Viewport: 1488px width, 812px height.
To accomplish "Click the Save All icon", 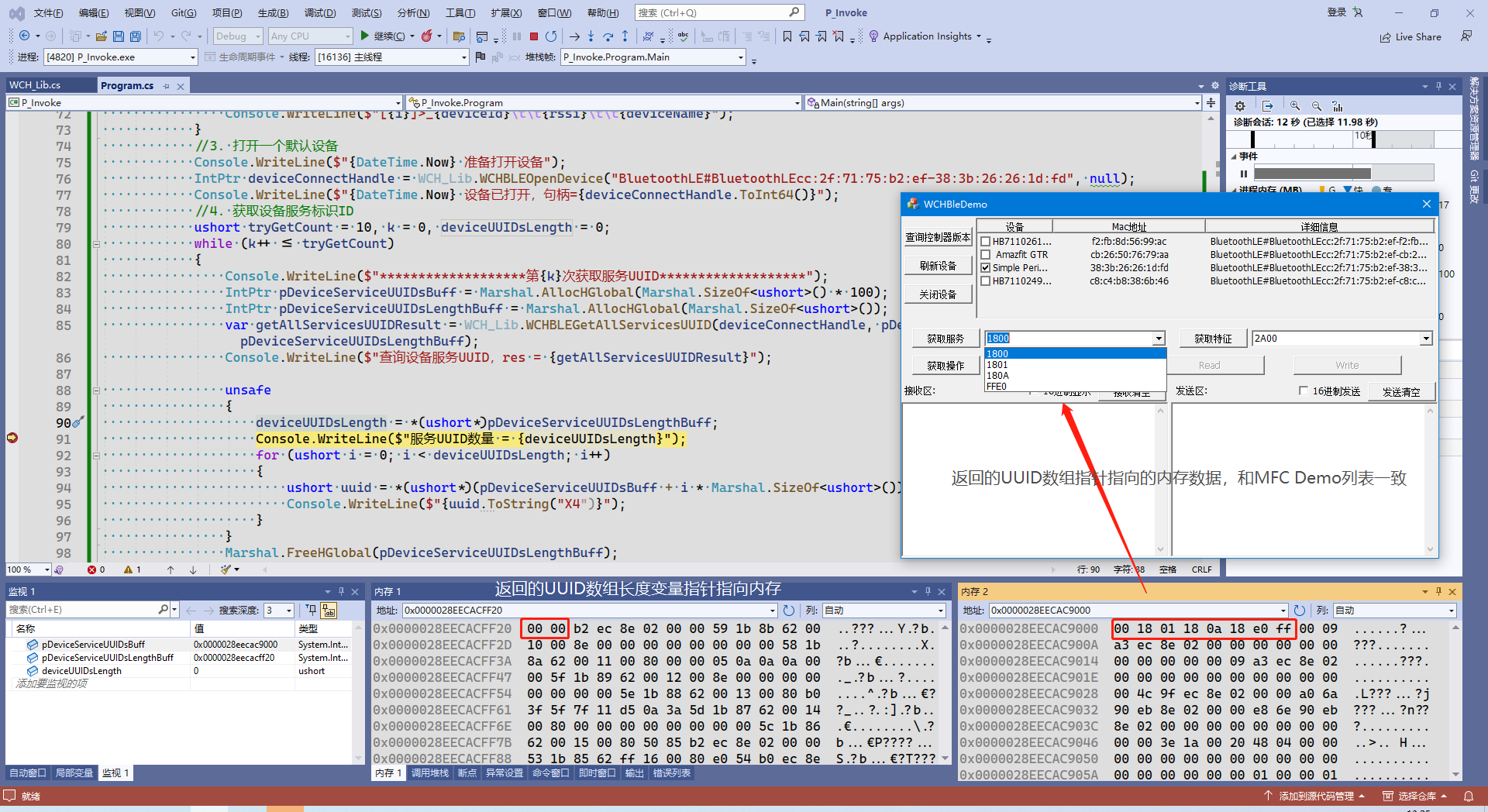I will coord(136,36).
